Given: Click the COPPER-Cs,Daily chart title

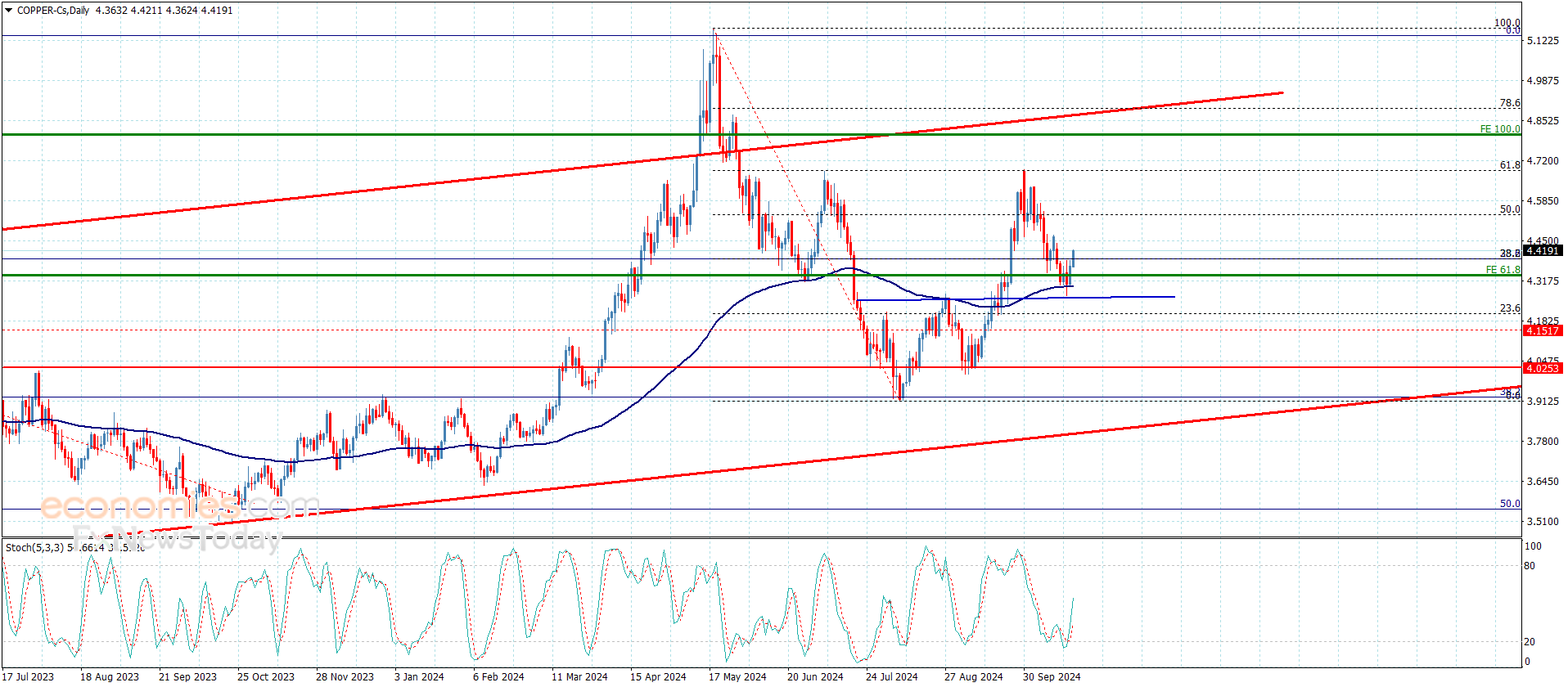Looking at the screenshot, I should point(53,11).
